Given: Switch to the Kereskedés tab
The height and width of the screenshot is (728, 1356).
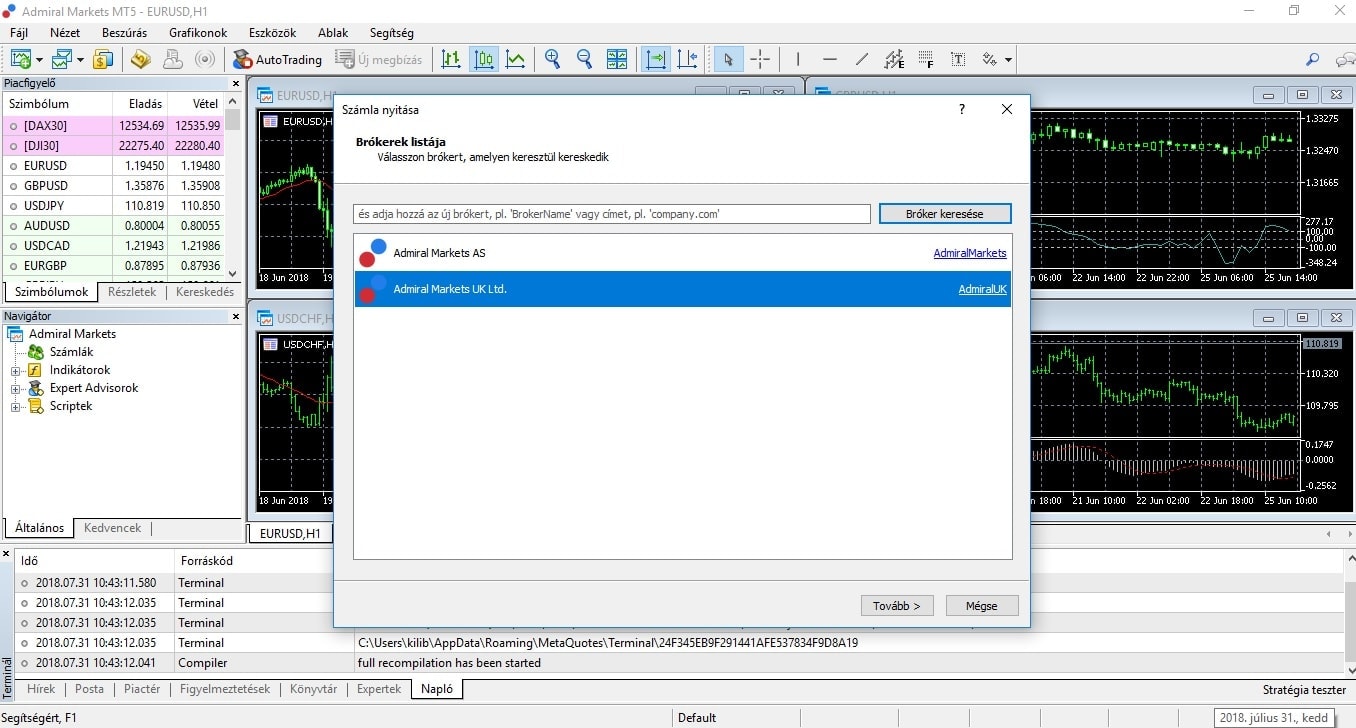Looking at the screenshot, I should click(205, 292).
